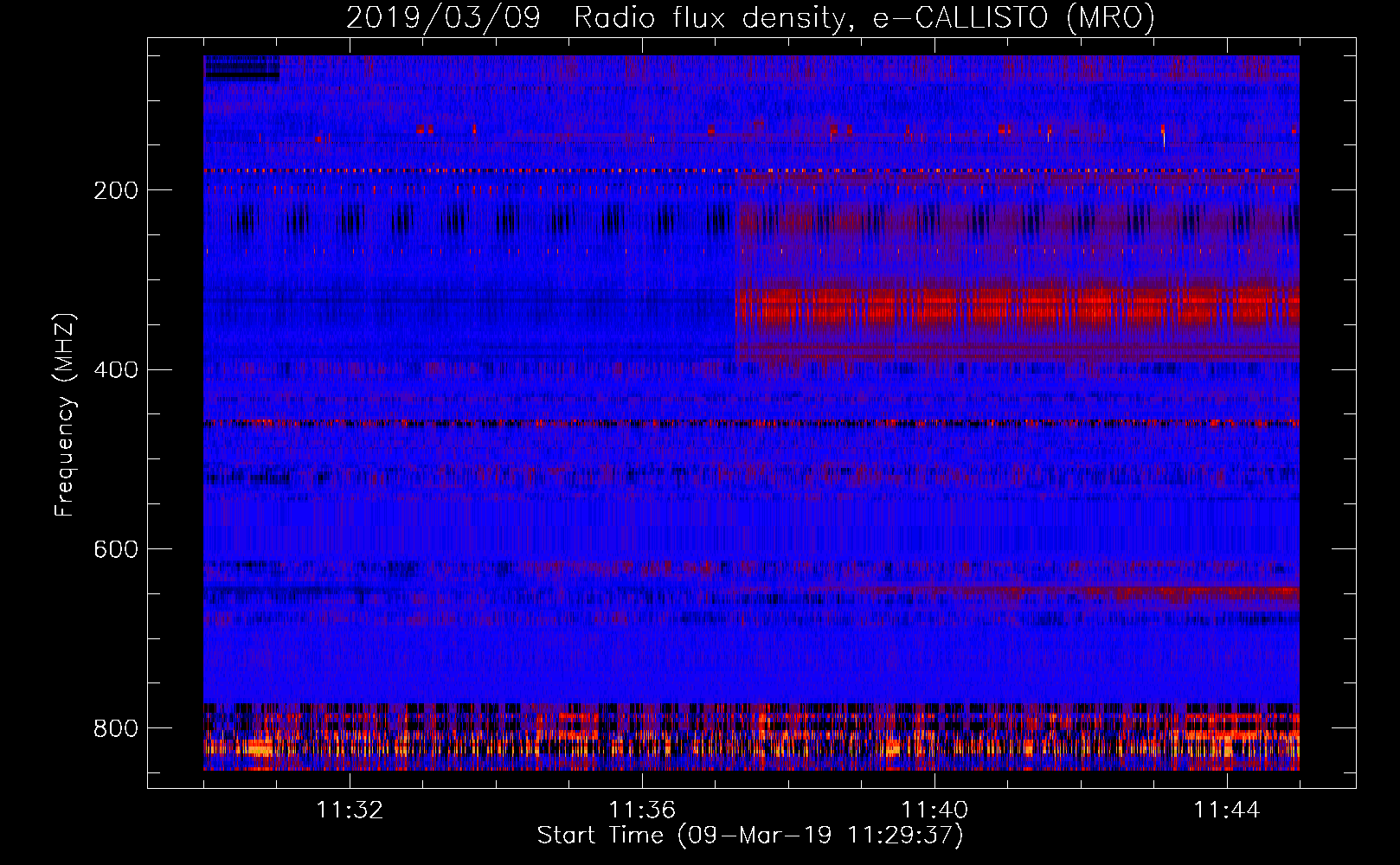Click the plot title '2019/03/09 Radio flux density'

[x=750, y=17]
